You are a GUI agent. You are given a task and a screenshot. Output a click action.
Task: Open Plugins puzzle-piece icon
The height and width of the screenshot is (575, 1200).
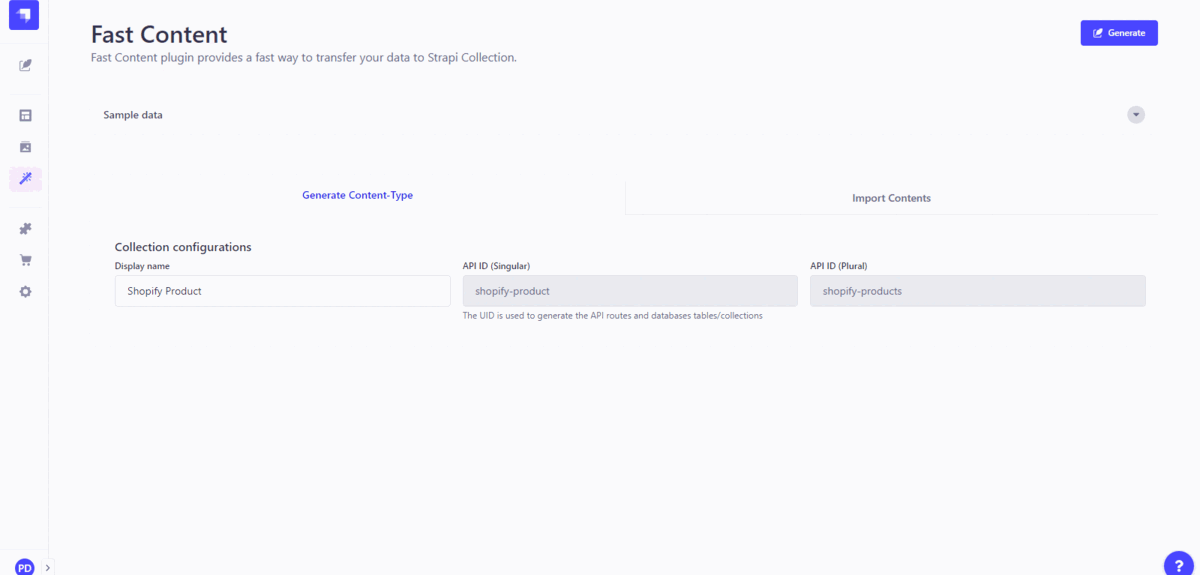tap(25, 229)
